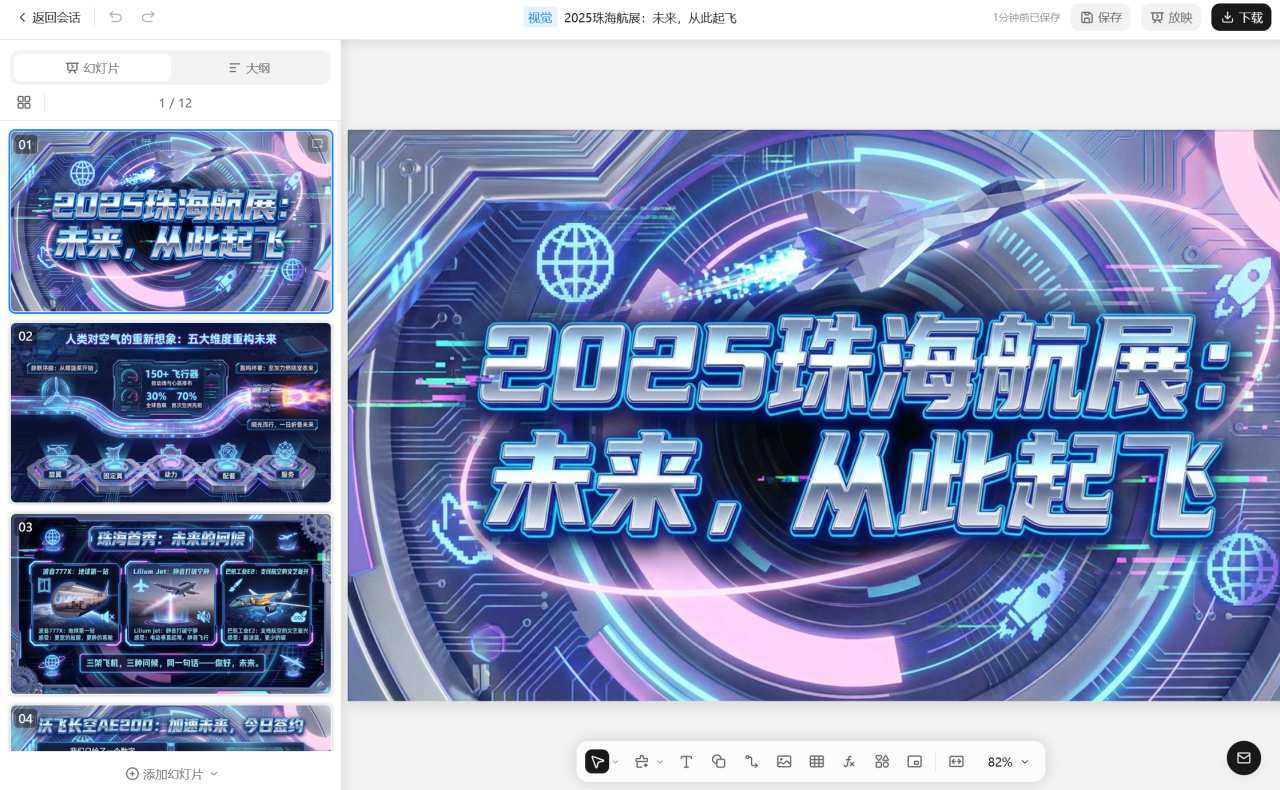Insert an image using the image icon
This screenshot has height=790, width=1280.
pyautogui.click(x=784, y=761)
